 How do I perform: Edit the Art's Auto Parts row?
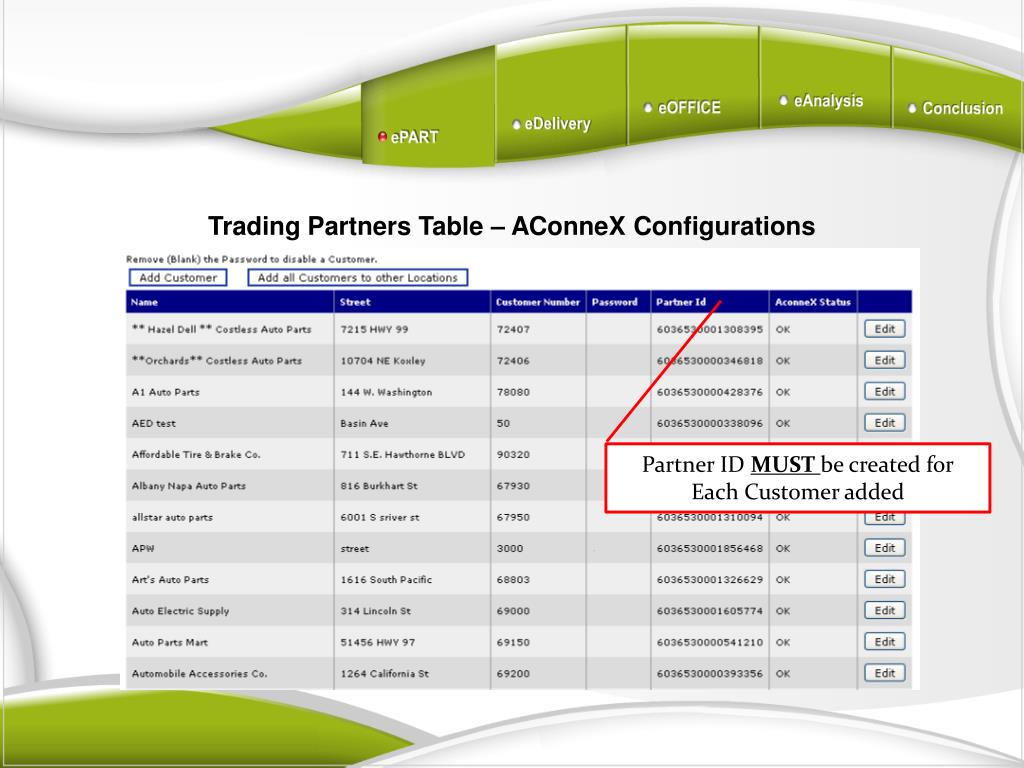(x=884, y=579)
